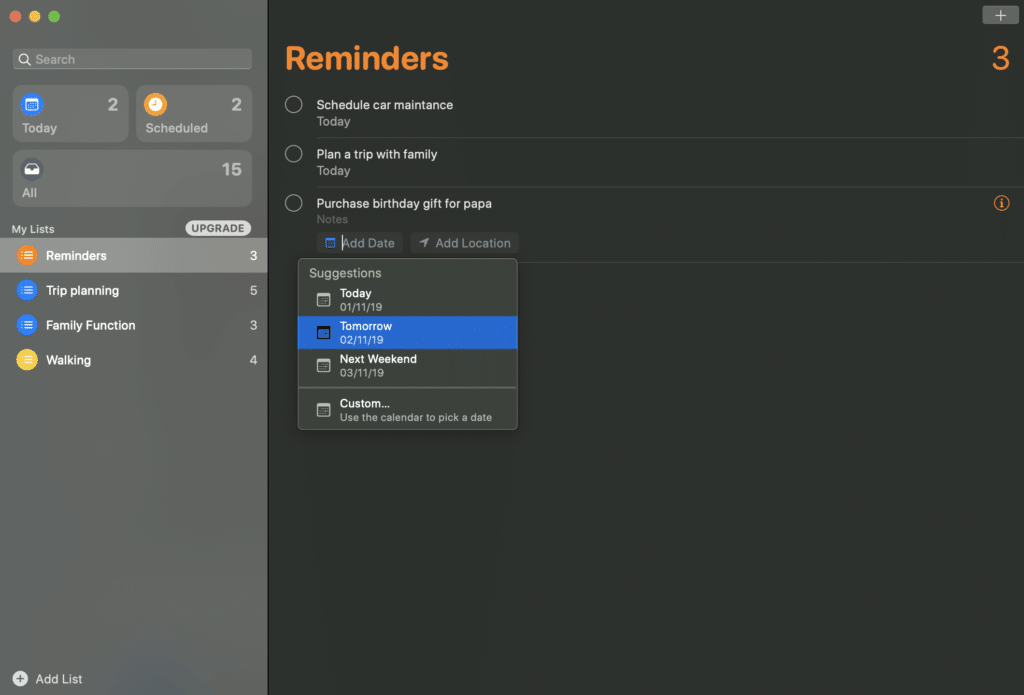Image resolution: width=1024 pixels, height=695 pixels.
Task: Click the Search field
Action: pyautogui.click(x=132, y=59)
